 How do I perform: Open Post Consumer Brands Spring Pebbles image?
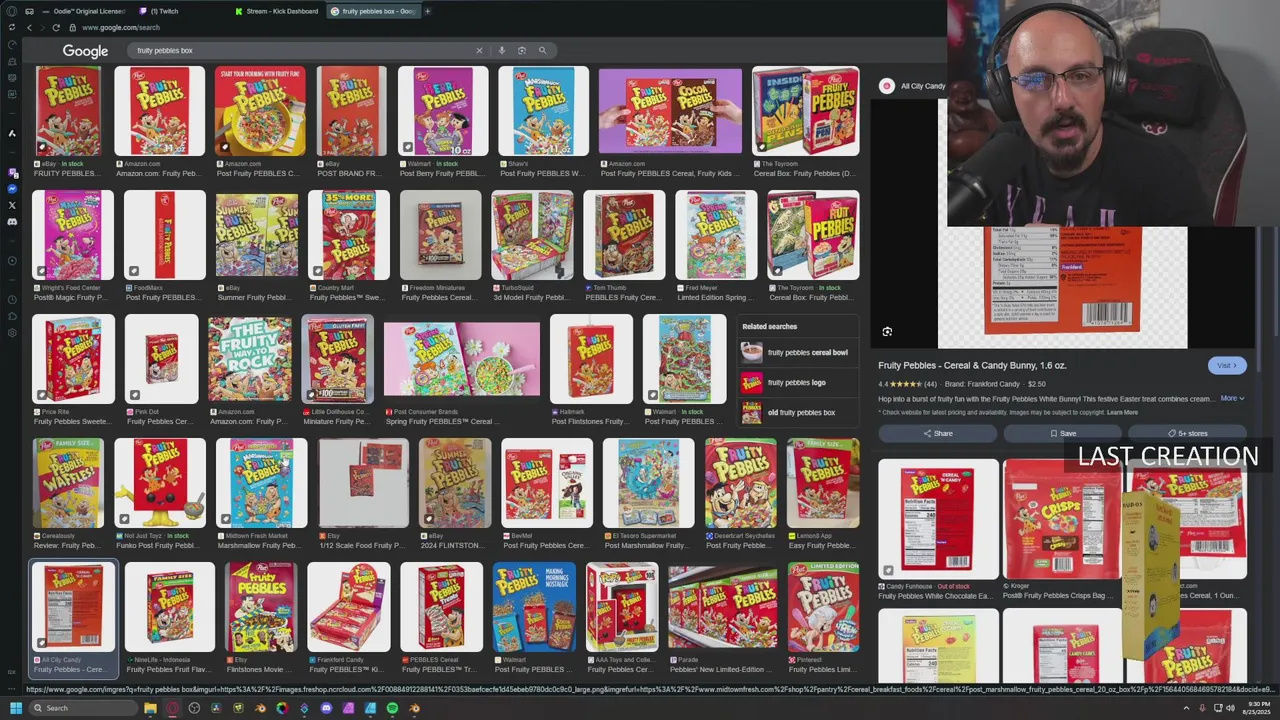coord(462,359)
